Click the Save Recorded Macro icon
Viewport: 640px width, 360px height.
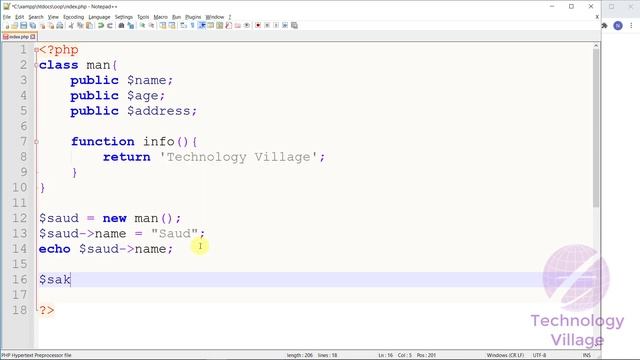[294, 26]
